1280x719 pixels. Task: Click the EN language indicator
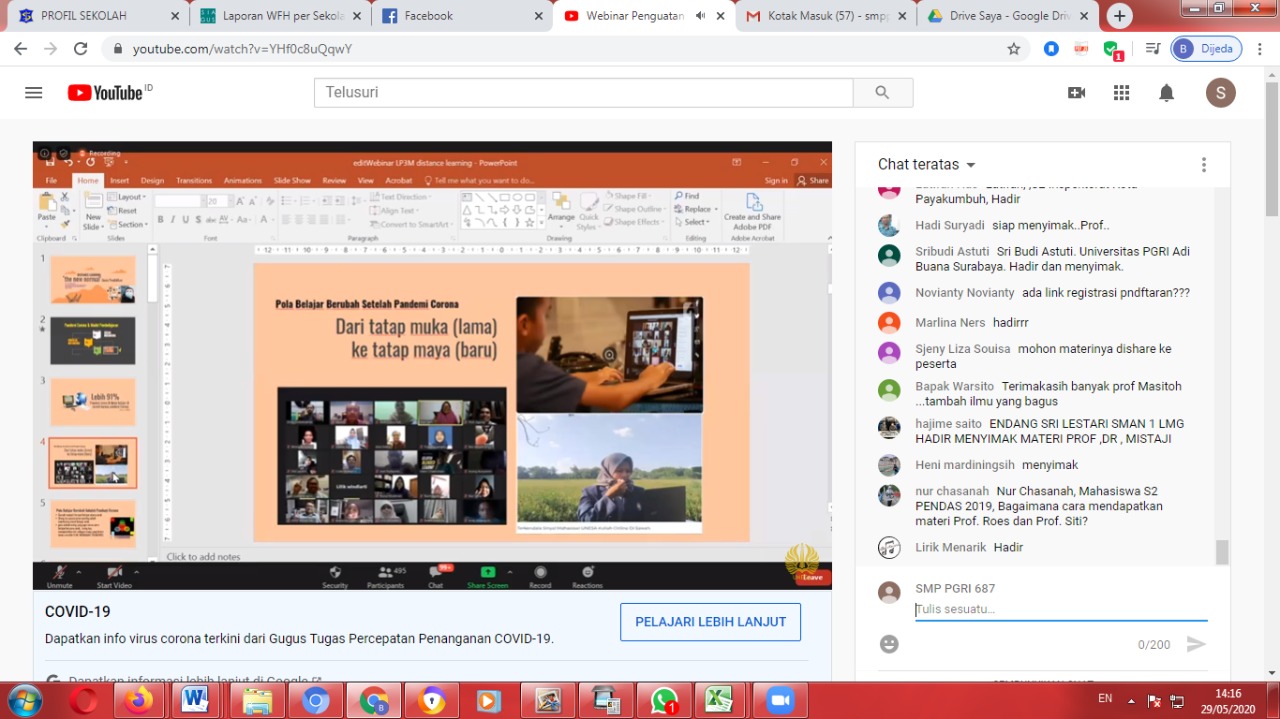pos(1105,698)
